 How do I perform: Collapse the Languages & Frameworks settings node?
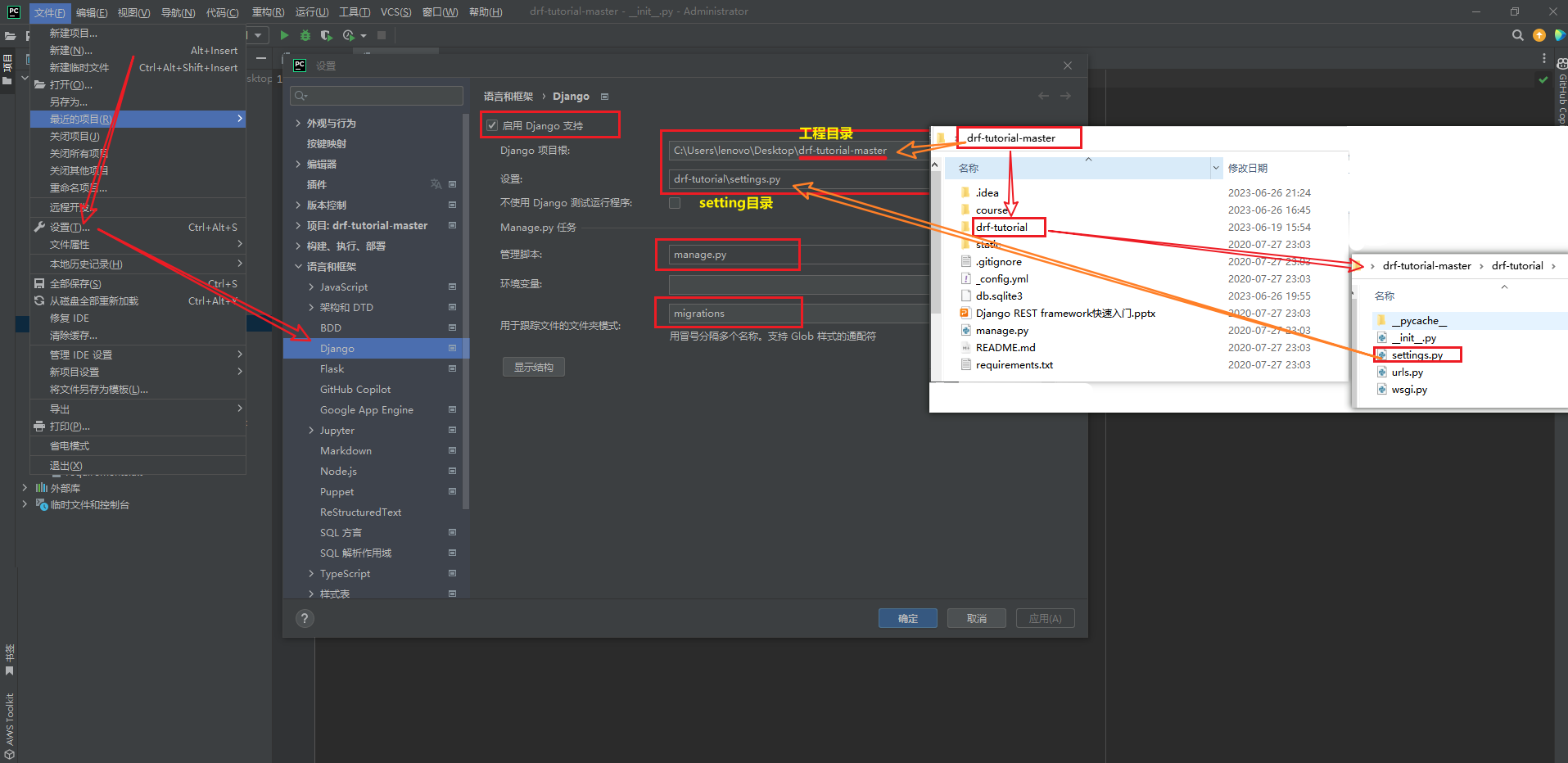point(298,266)
